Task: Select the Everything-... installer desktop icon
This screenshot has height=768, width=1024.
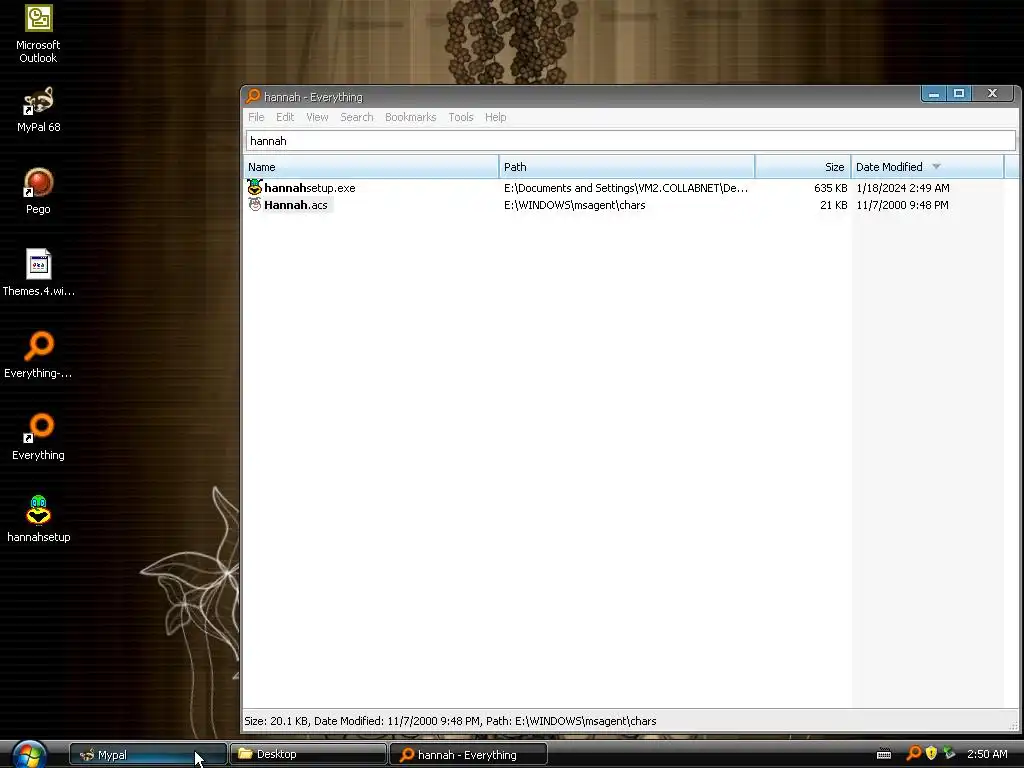Action: pyautogui.click(x=39, y=355)
